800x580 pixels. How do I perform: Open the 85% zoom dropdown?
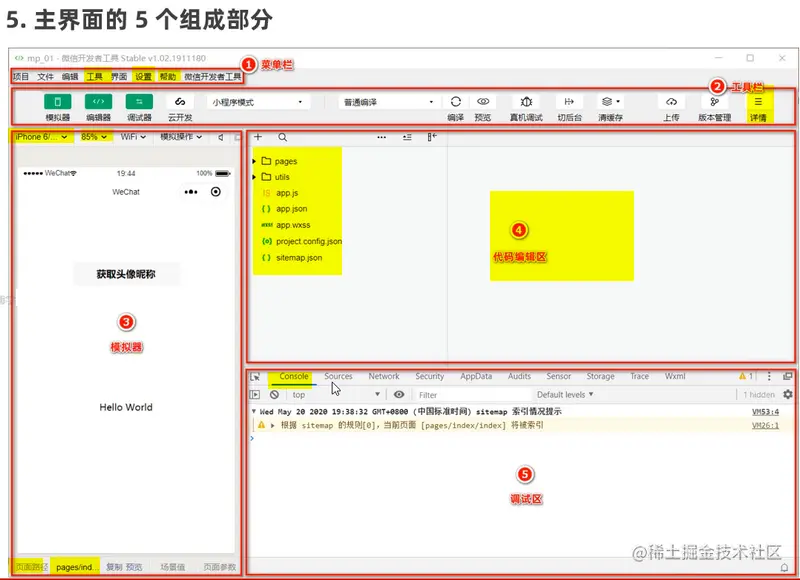94,137
